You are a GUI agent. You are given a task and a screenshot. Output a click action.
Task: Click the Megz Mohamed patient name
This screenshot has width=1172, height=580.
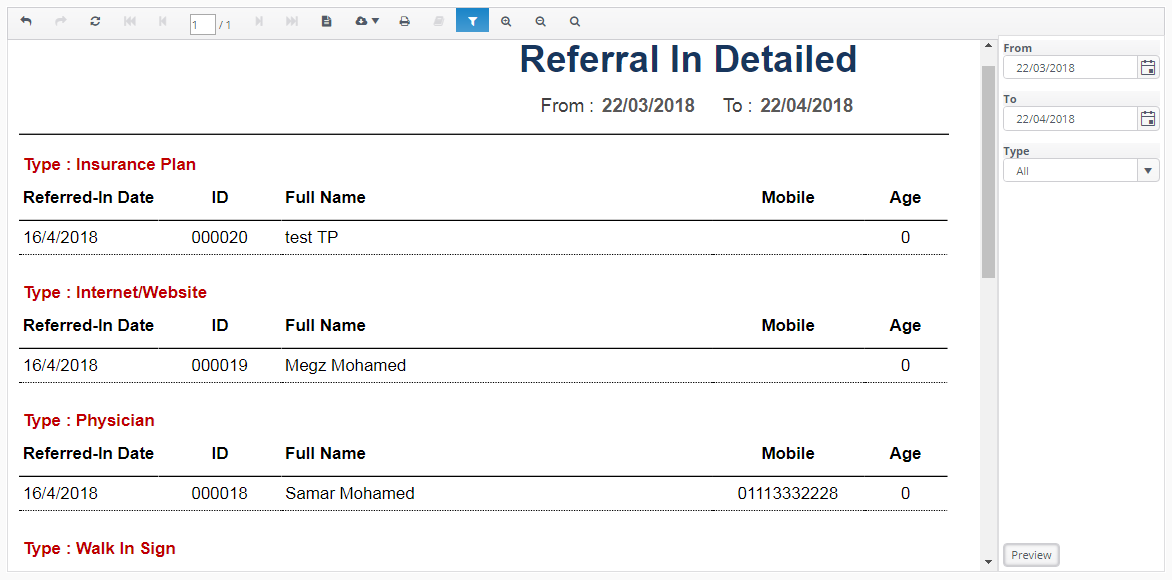[345, 366]
